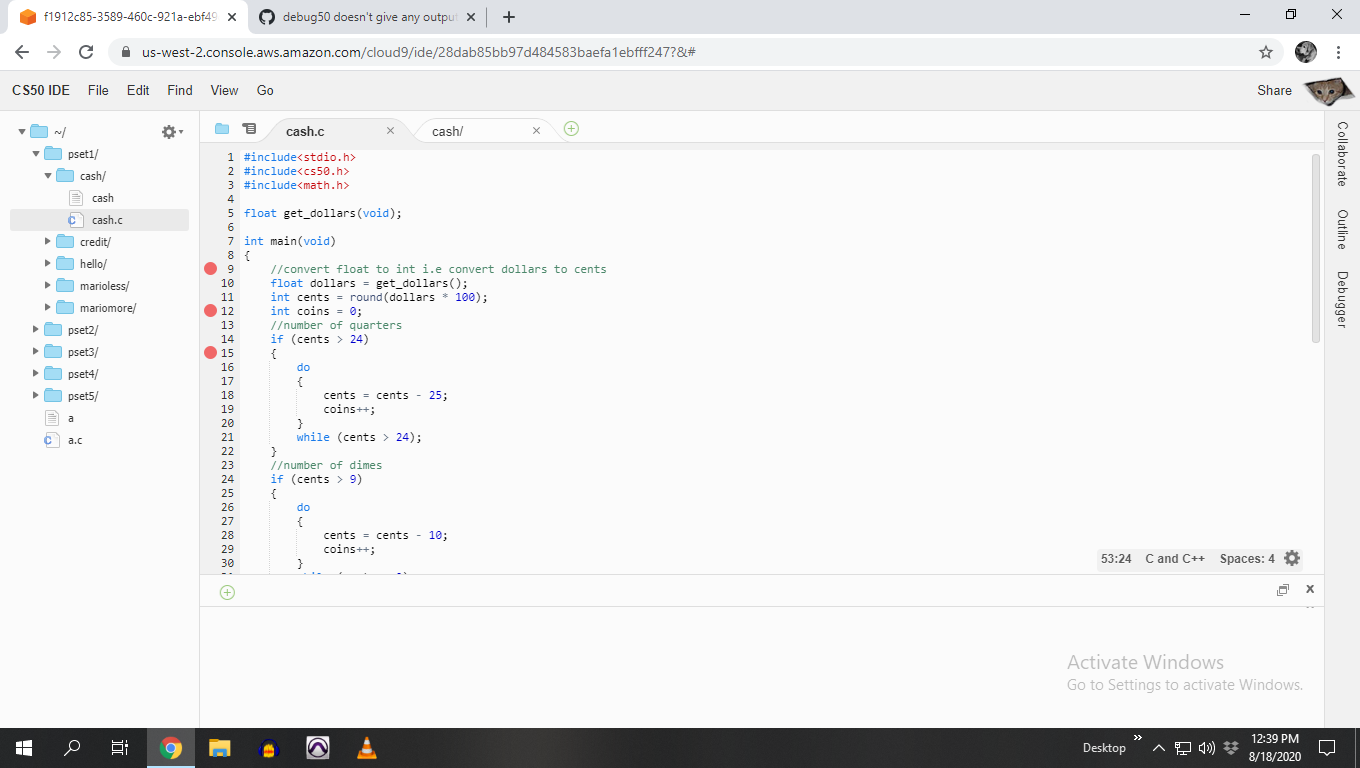This screenshot has width=1360, height=768.
Task: Open the C and C++ syntax mode selector
Action: [x=1175, y=558]
